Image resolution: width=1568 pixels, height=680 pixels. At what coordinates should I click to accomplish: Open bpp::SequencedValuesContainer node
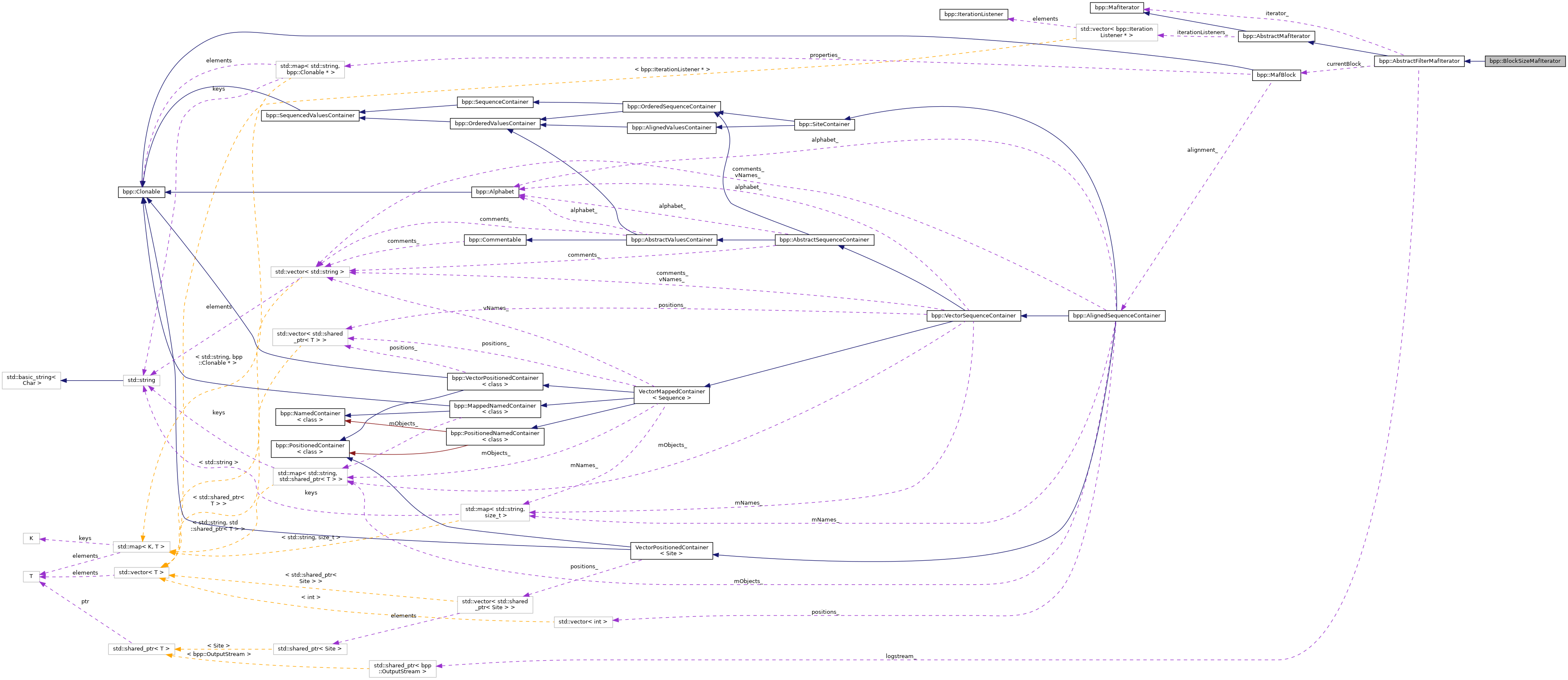coord(310,115)
